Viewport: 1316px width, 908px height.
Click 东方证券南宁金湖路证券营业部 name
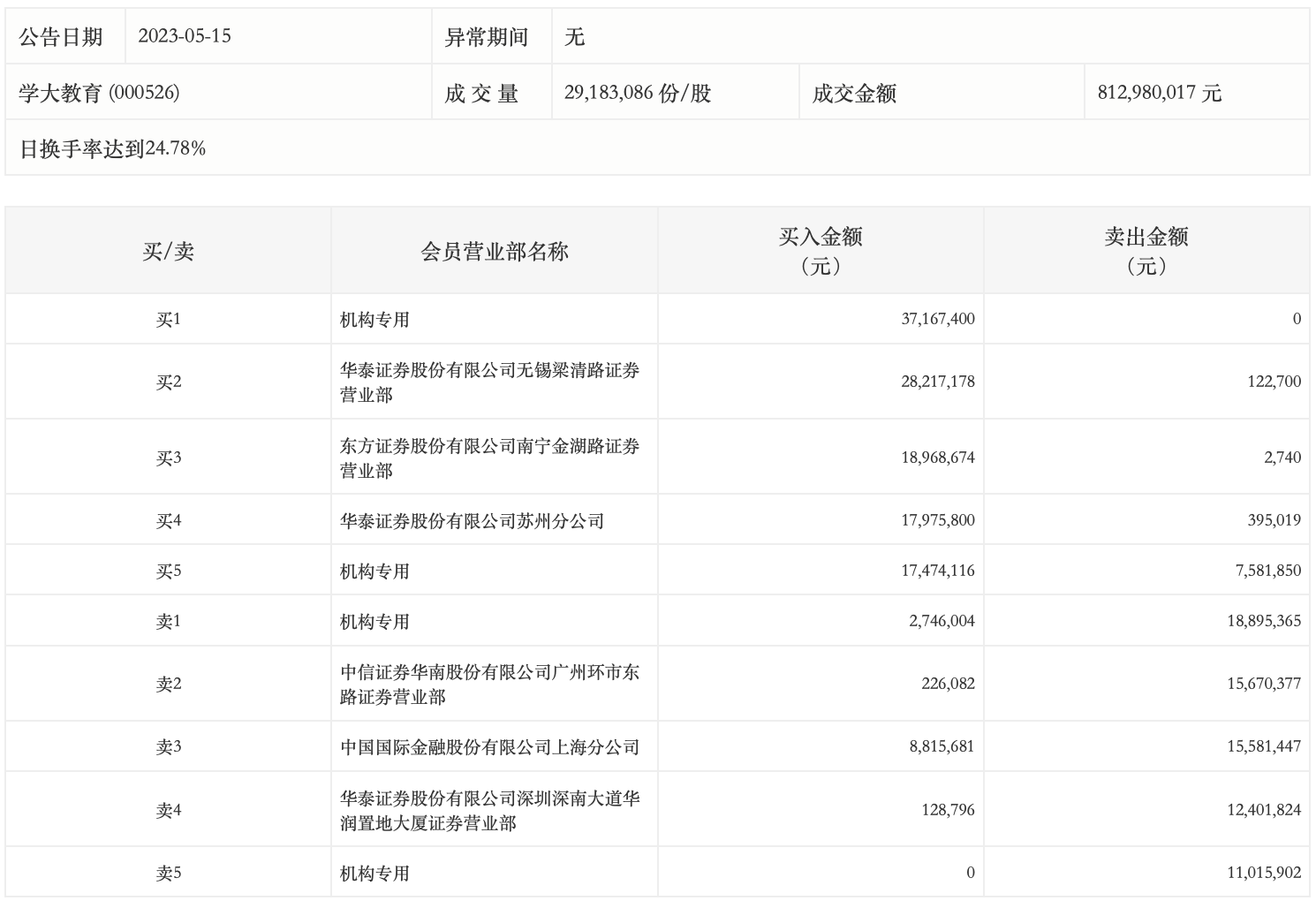coord(490,458)
